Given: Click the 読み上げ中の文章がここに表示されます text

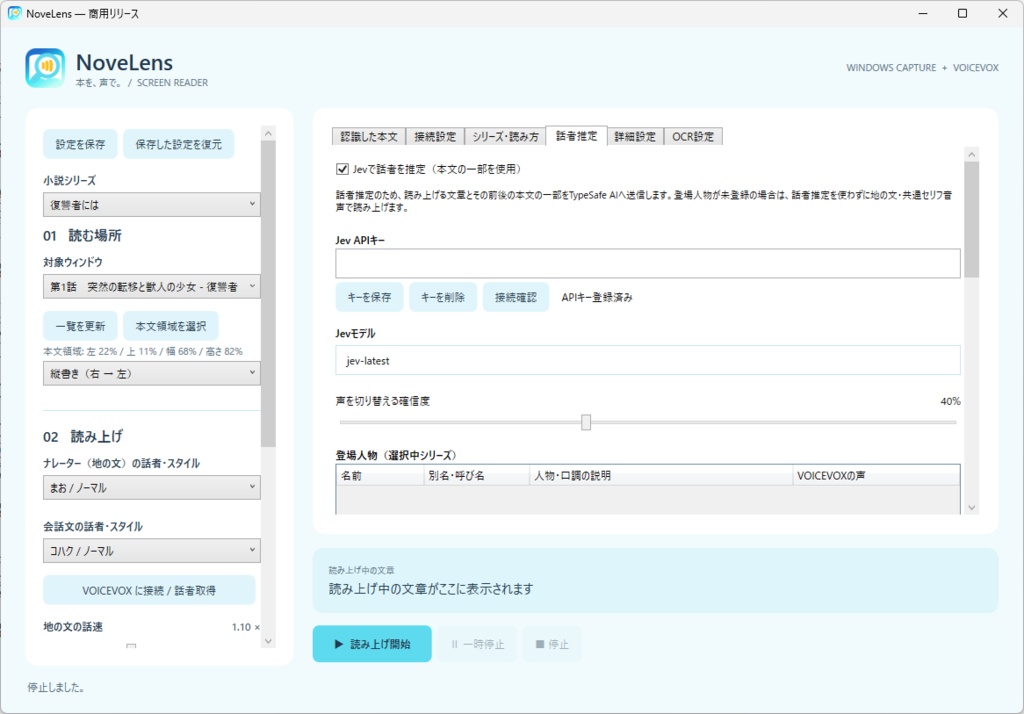Looking at the screenshot, I should (431, 589).
